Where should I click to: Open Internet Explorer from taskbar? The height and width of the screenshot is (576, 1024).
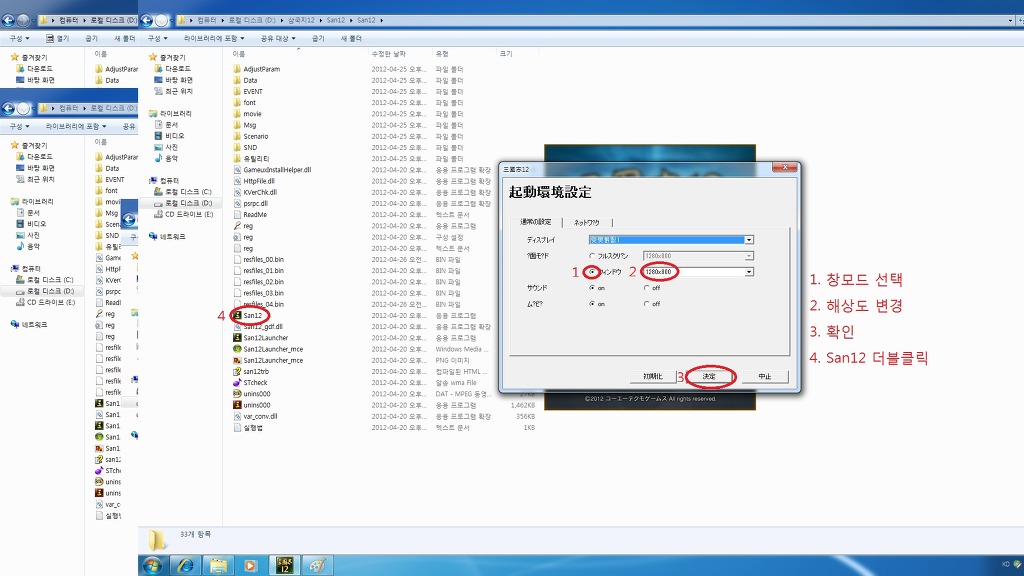point(186,566)
